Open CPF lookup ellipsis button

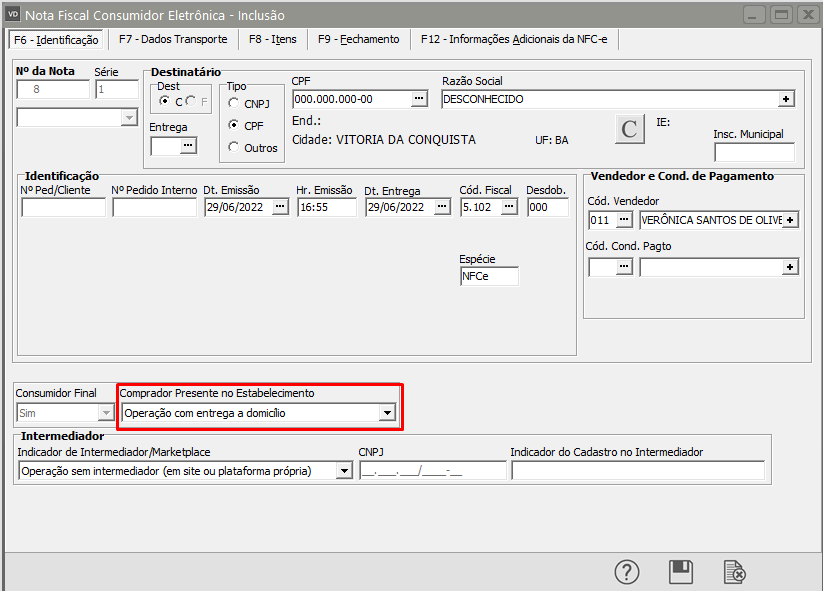point(419,99)
